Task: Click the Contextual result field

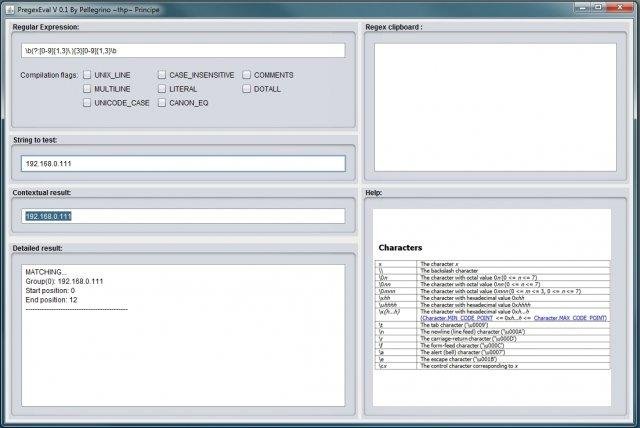Action: pos(183,216)
